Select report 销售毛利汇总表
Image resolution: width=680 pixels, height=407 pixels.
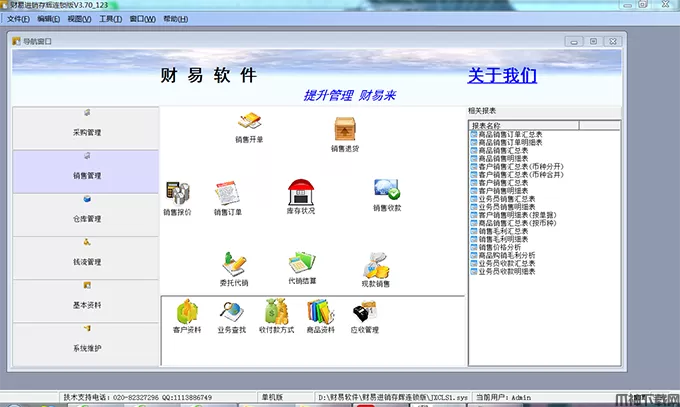tap(500, 231)
